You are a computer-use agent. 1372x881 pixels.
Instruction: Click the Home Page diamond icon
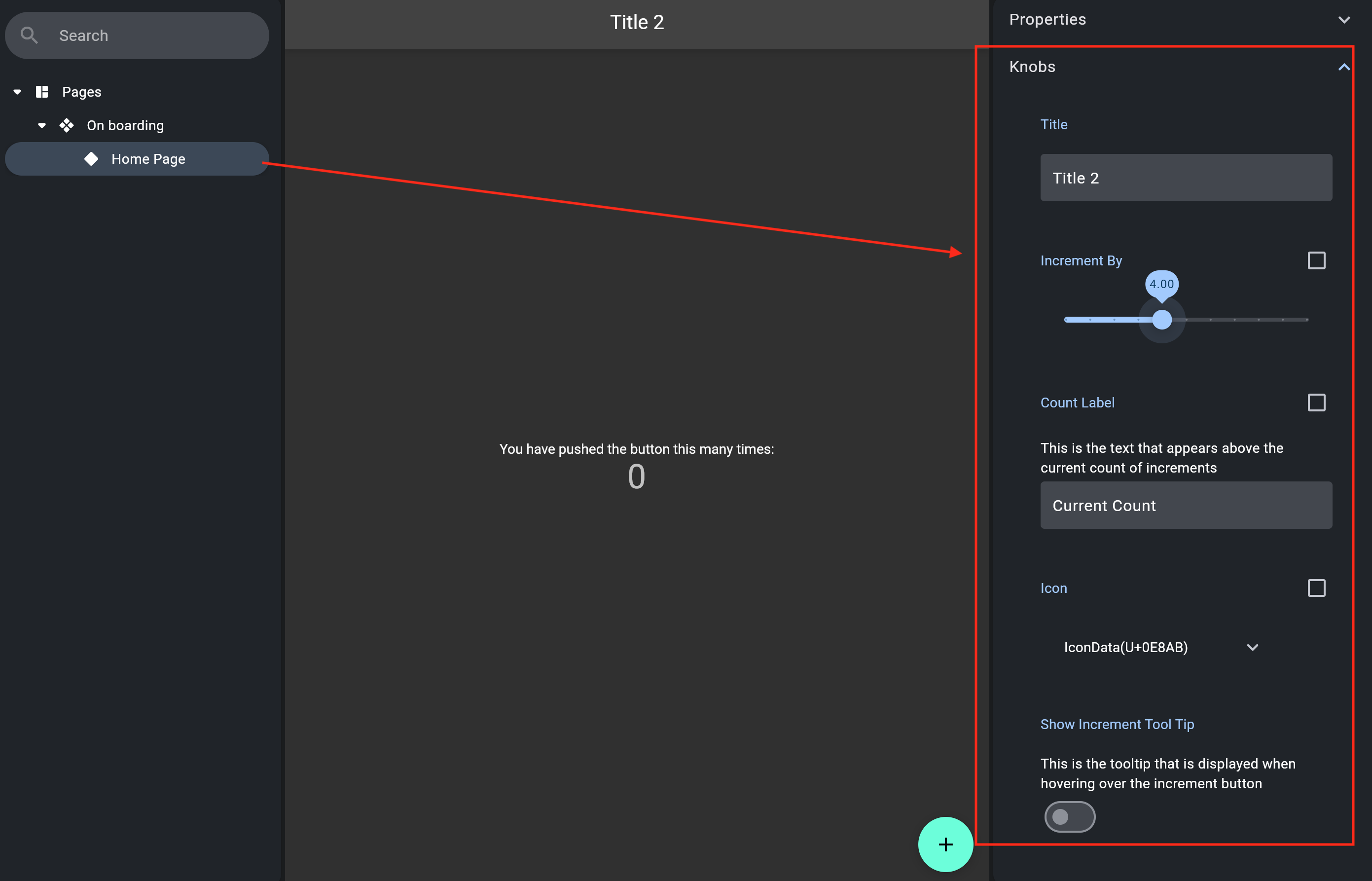pos(92,159)
